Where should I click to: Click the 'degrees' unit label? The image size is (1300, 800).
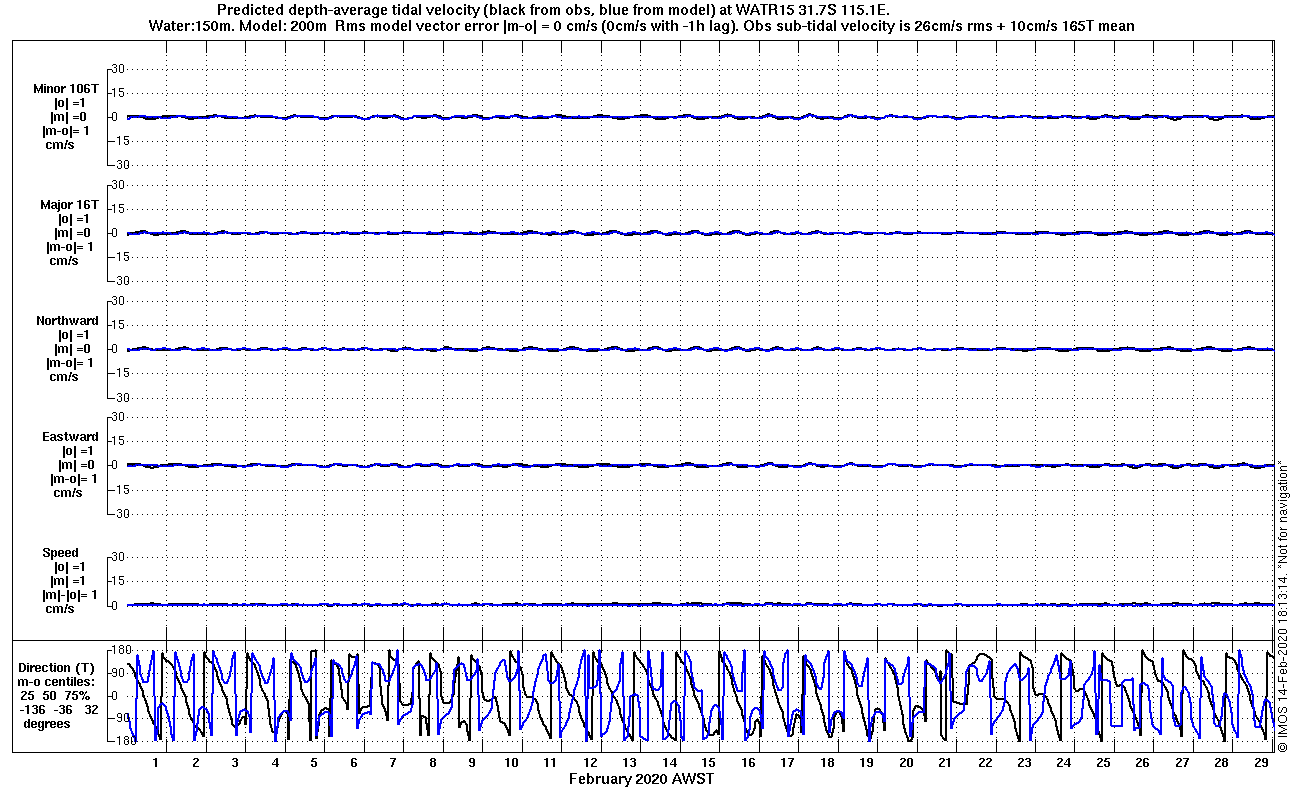[47, 723]
